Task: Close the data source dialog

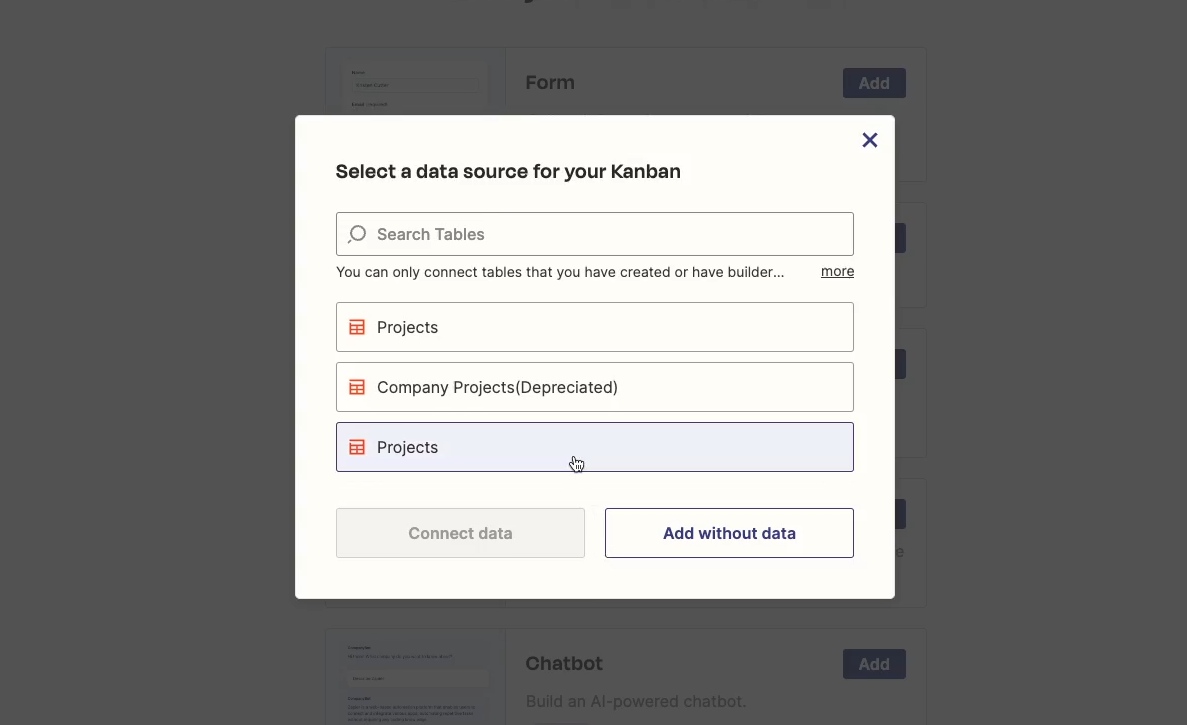Action: pos(870,140)
